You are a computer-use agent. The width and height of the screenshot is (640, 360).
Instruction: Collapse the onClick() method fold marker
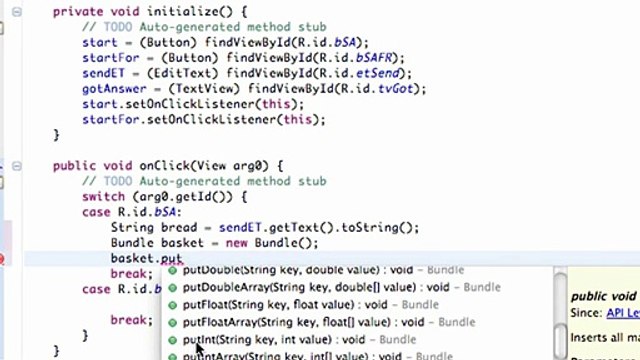(17, 166)
